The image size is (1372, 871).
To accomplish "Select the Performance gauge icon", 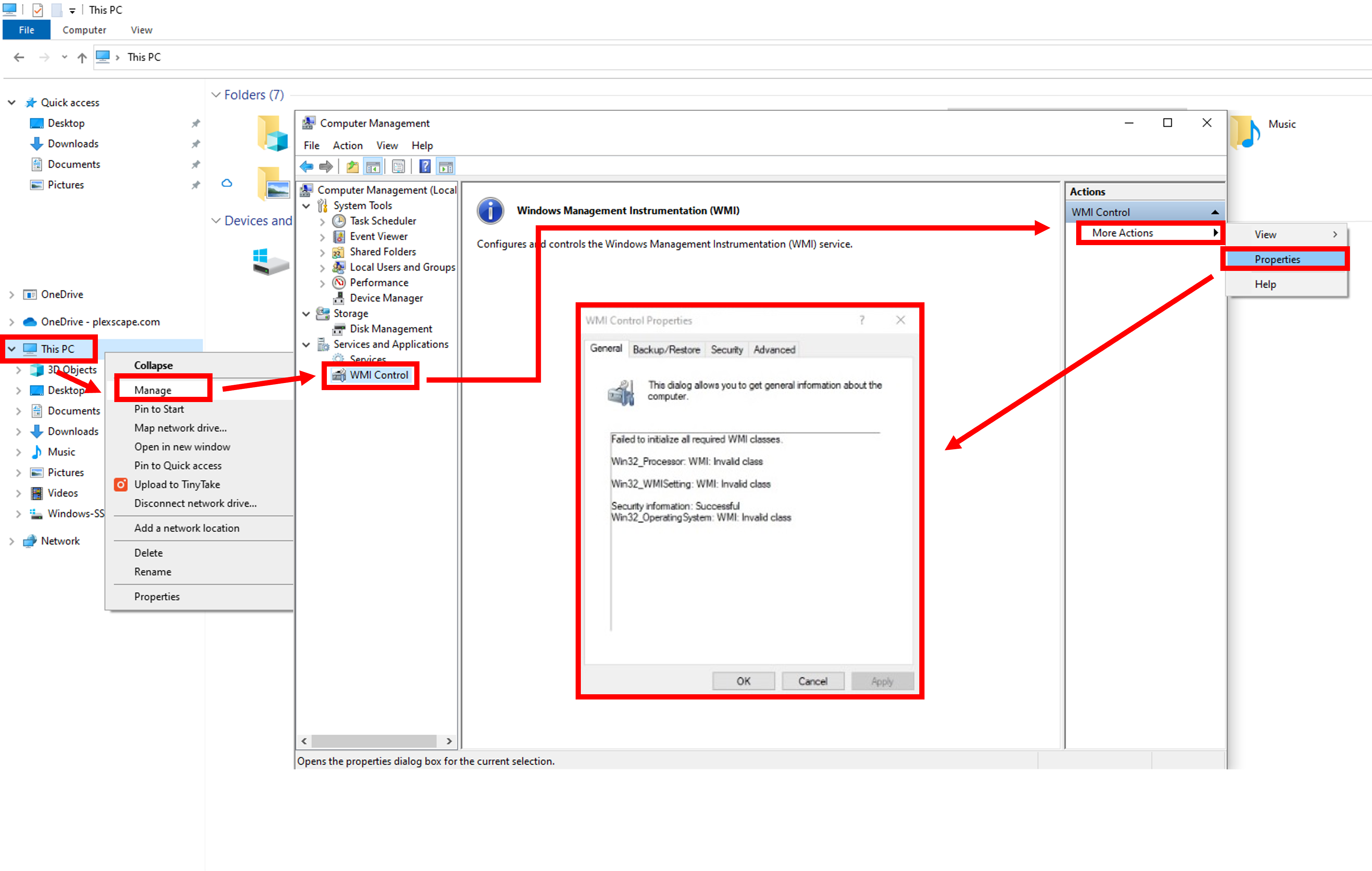I will (x=338, y=282).
